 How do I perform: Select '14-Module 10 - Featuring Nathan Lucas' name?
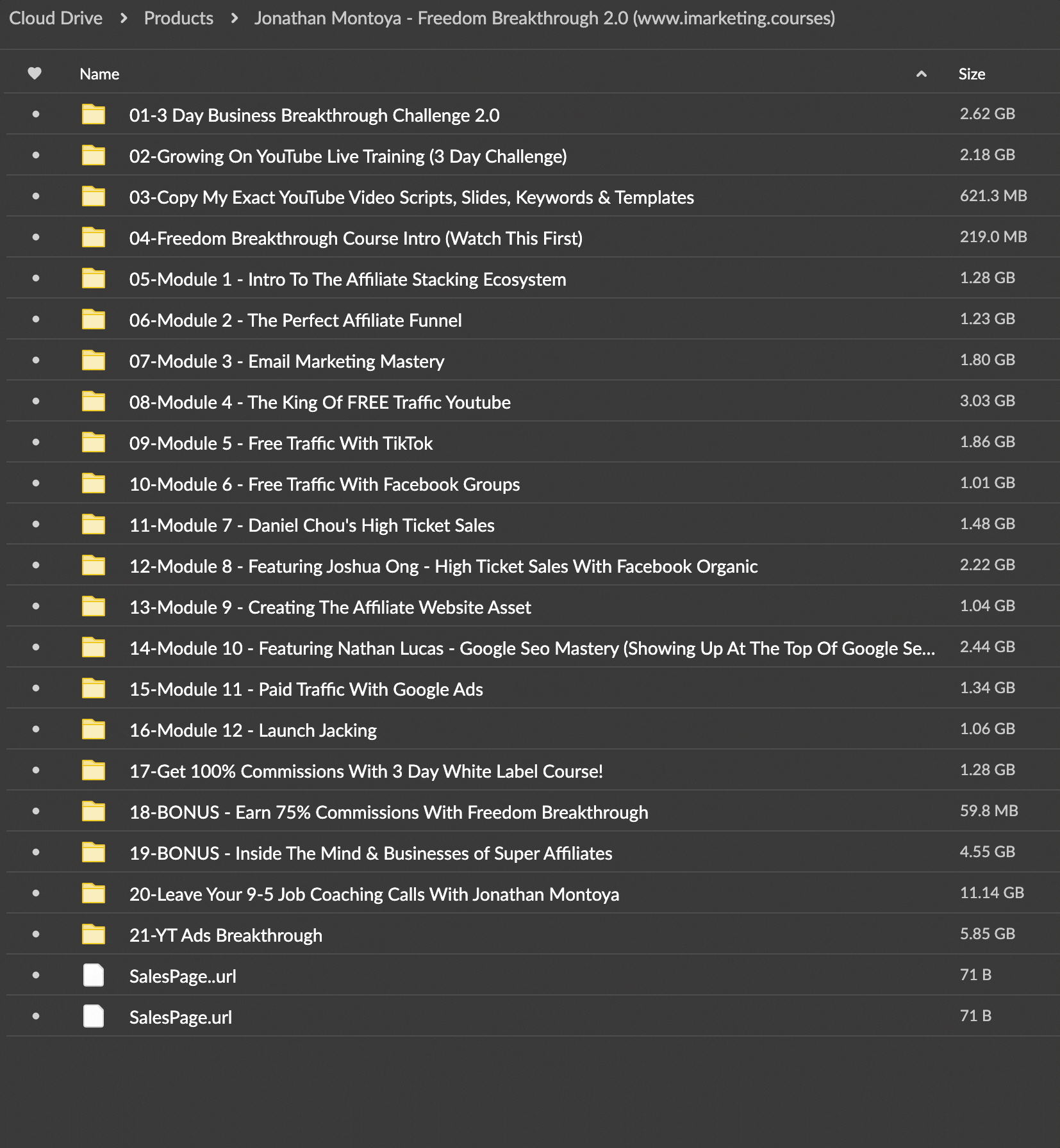[532, 648]
